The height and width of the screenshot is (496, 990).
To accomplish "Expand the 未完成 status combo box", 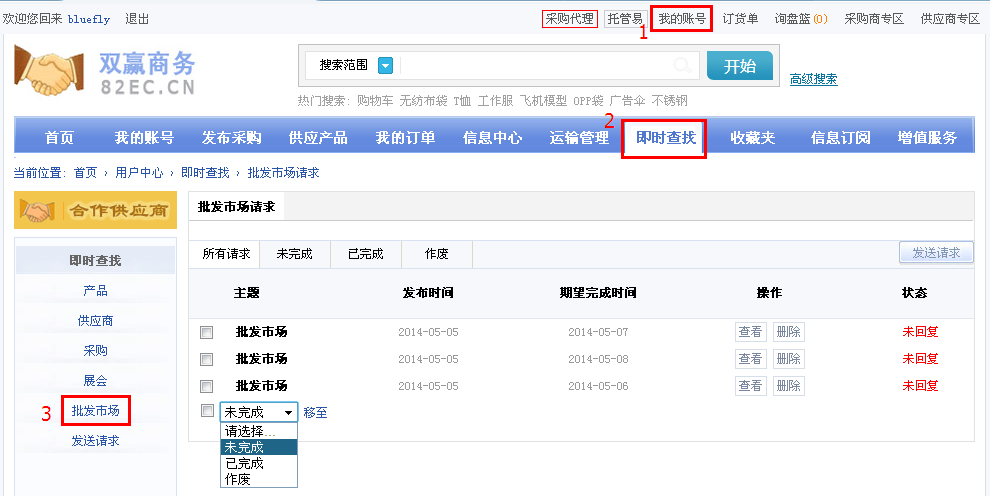I will (258, 412).
